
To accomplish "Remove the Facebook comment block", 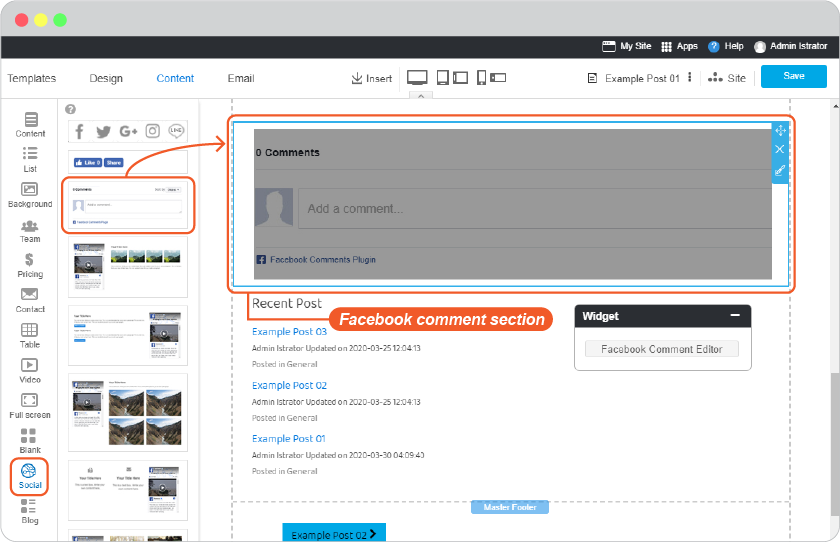I will pos(780,149).
